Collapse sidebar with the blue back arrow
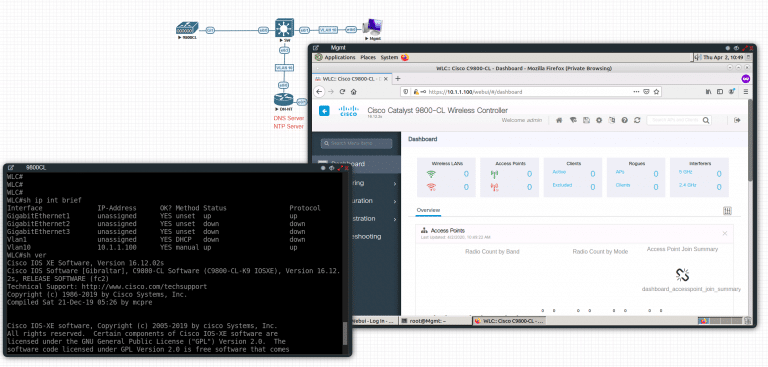The height and width of the screenshot is (367, 768). (324, 111)
